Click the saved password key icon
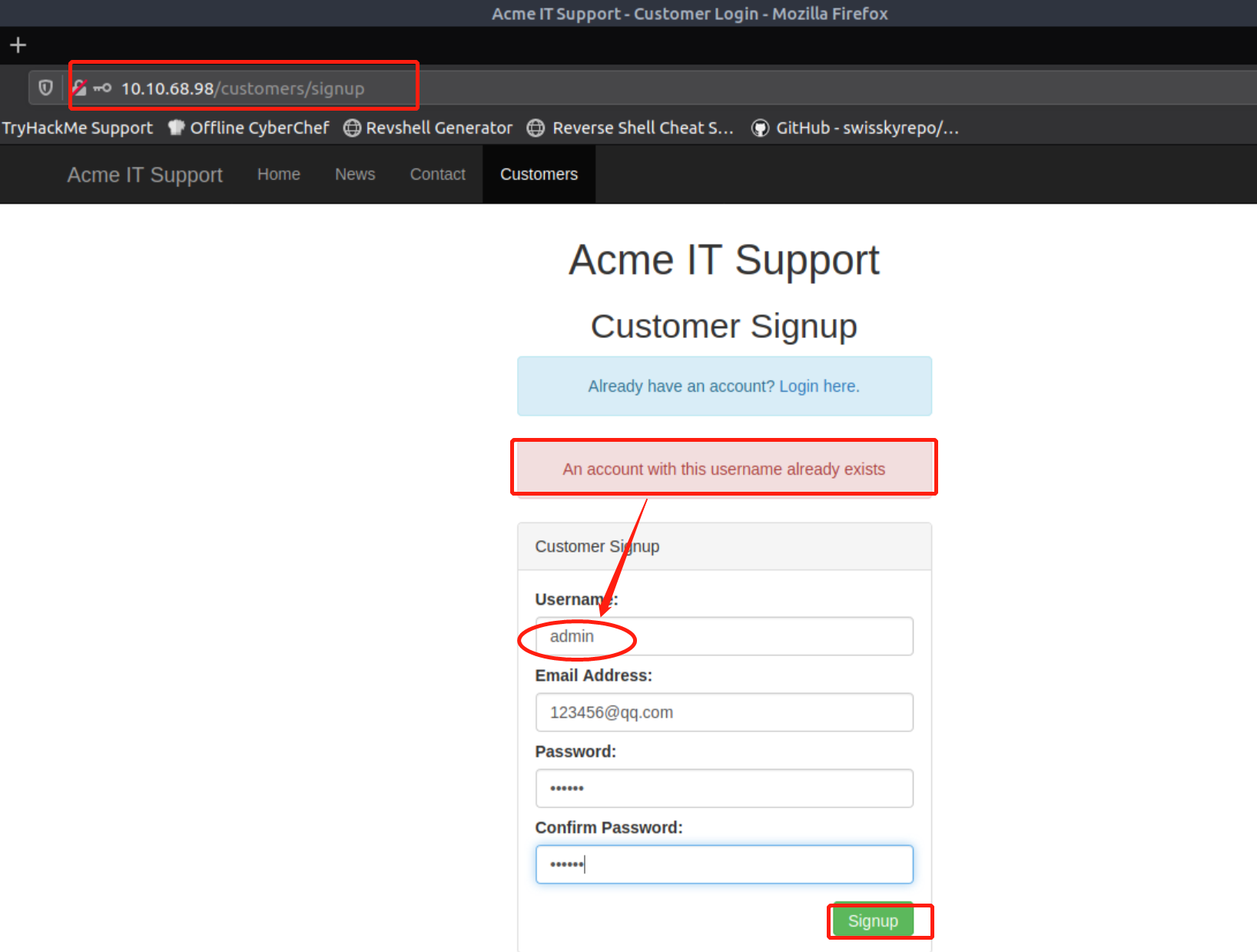The width and height of the screenshot is (1257, 952). pos(102,88)
